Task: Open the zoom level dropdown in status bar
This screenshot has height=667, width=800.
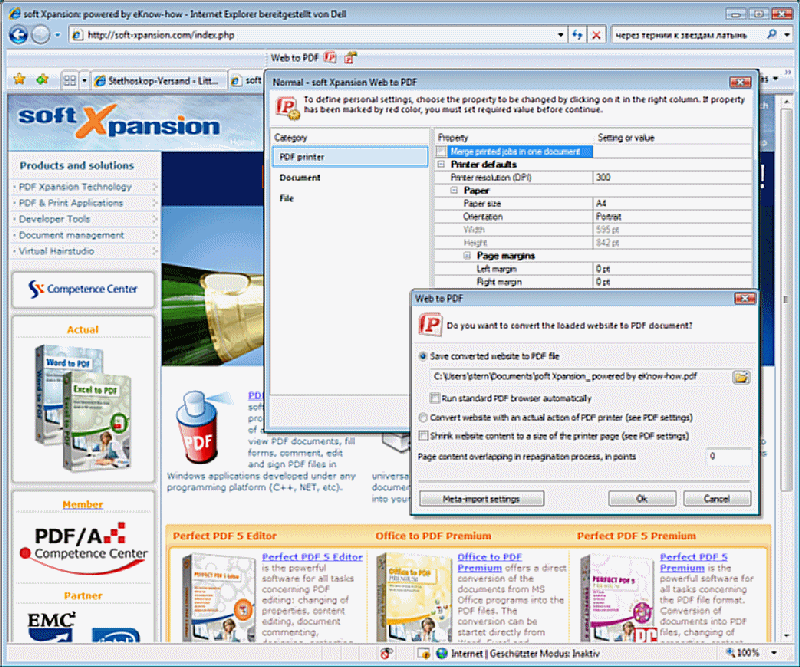Action: click(x=774, y=653)
